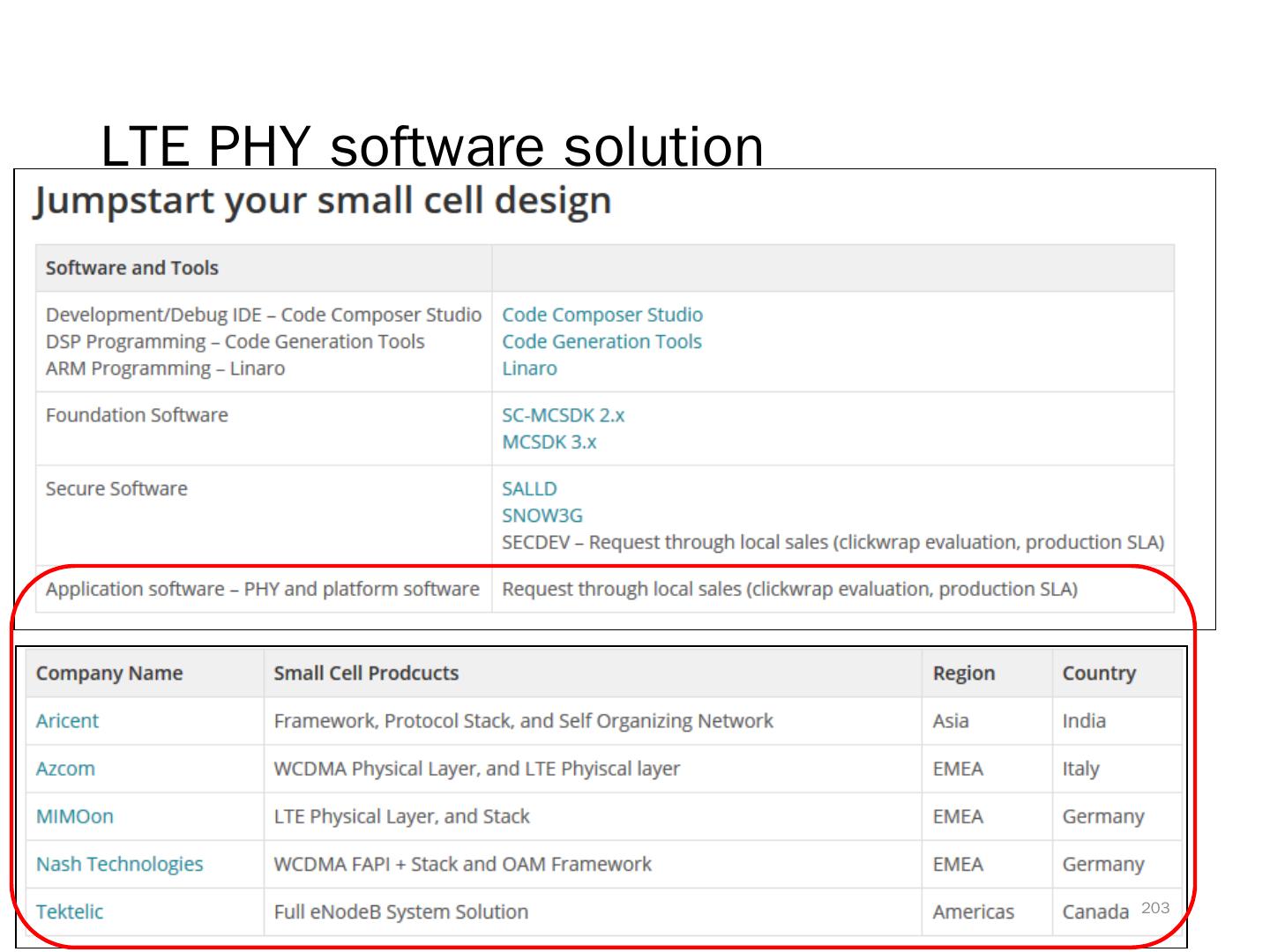
Task: Open the Azcom company link
Action: pyautogui.click(x=65, y=768)
